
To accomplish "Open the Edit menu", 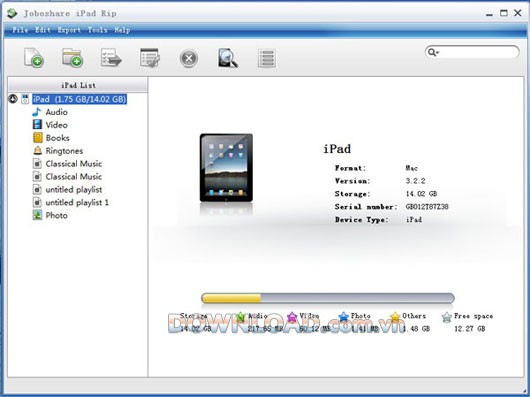I will click(x=43, y=30).
